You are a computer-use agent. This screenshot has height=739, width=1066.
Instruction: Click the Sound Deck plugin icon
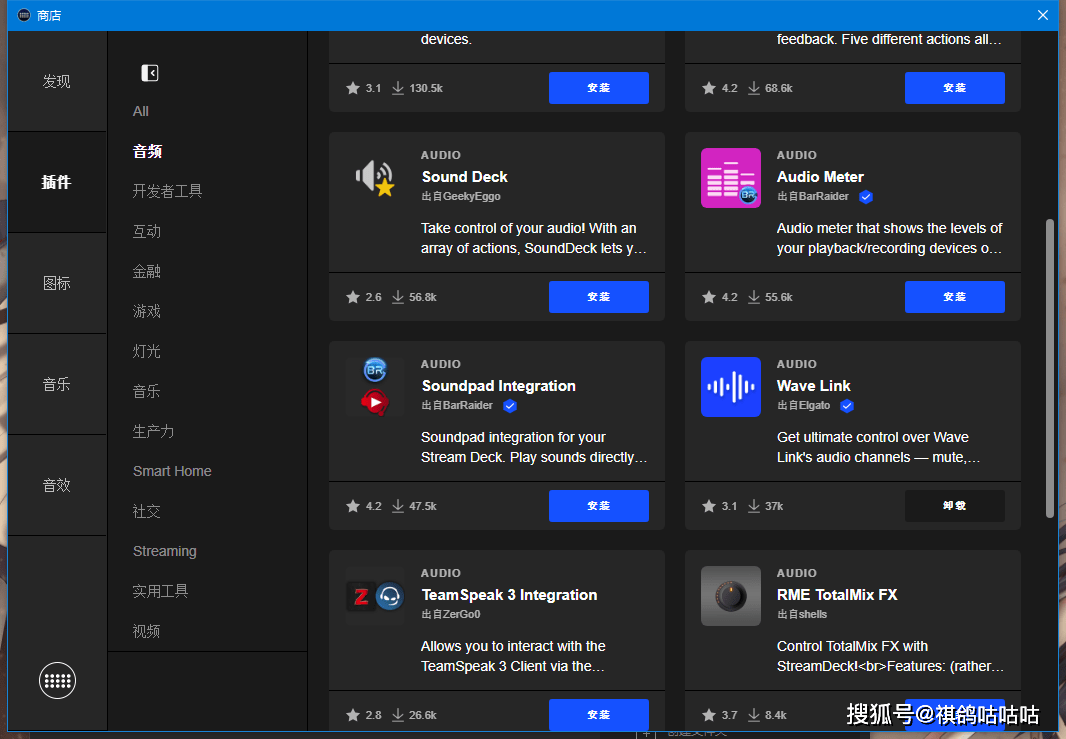pyautogui.click(x=375, y=178)
